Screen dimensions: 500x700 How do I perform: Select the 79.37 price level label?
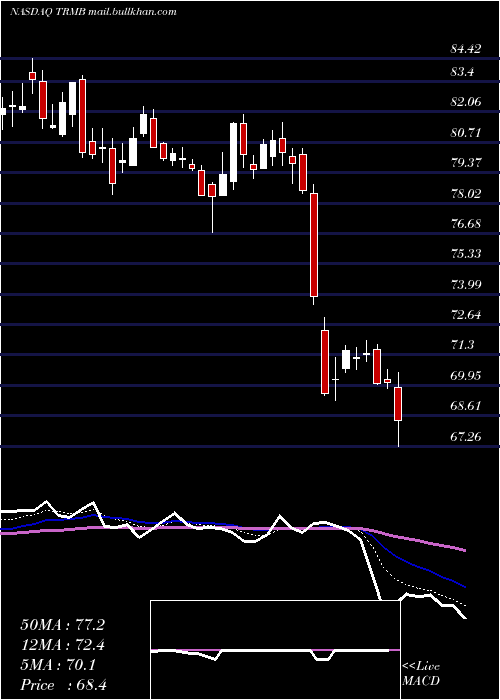coord(466,162)
